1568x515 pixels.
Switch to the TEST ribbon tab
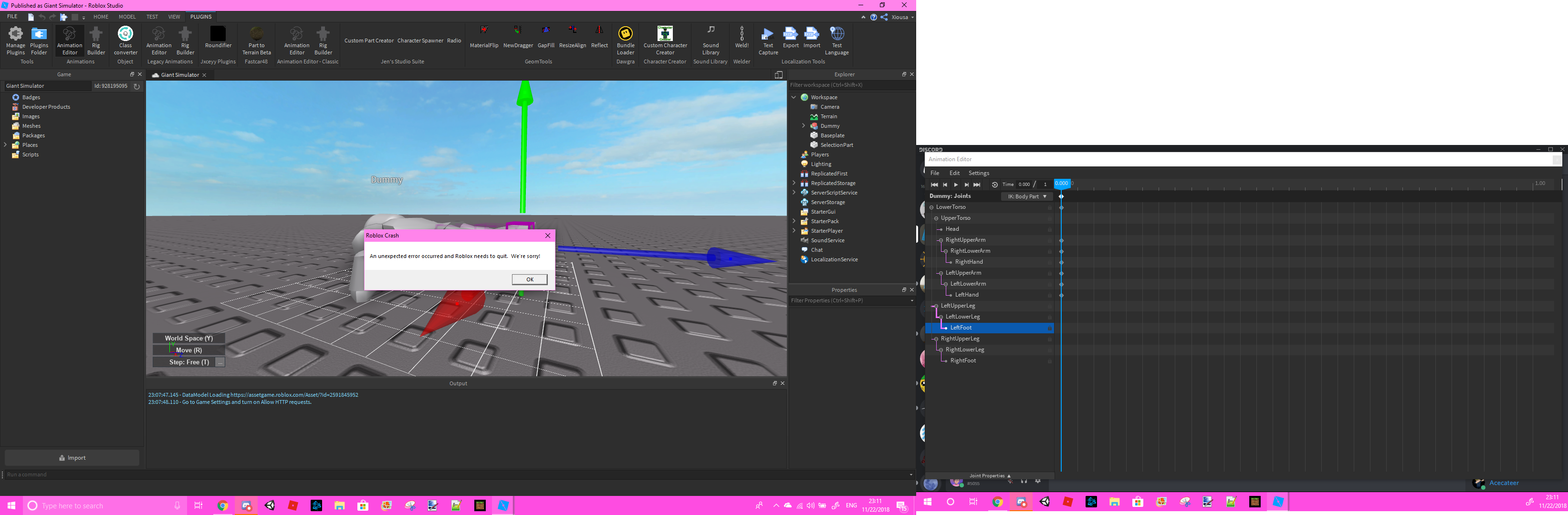(x=152, y=16)
